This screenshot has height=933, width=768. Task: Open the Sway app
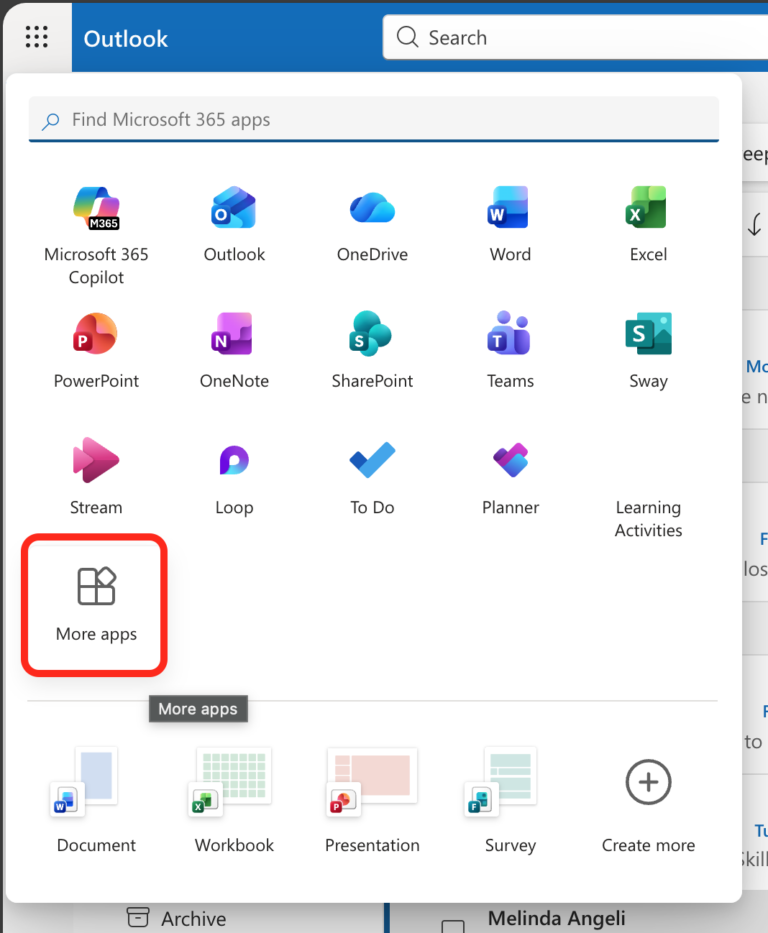coord(648,335)
